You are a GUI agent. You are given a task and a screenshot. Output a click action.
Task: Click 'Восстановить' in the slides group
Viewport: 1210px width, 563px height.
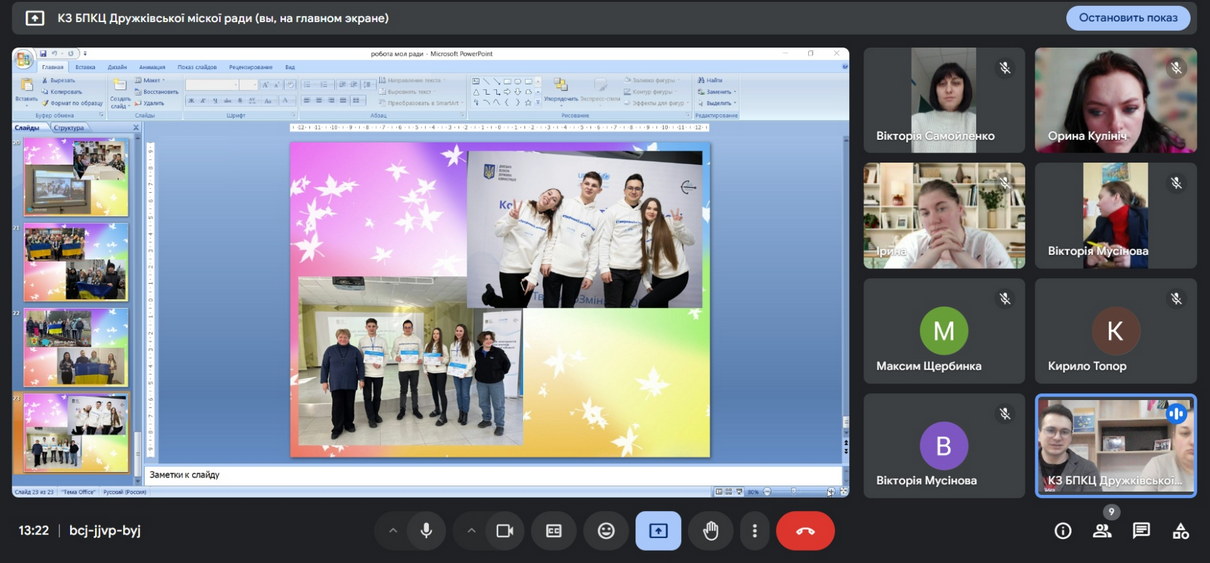(157, 91)
